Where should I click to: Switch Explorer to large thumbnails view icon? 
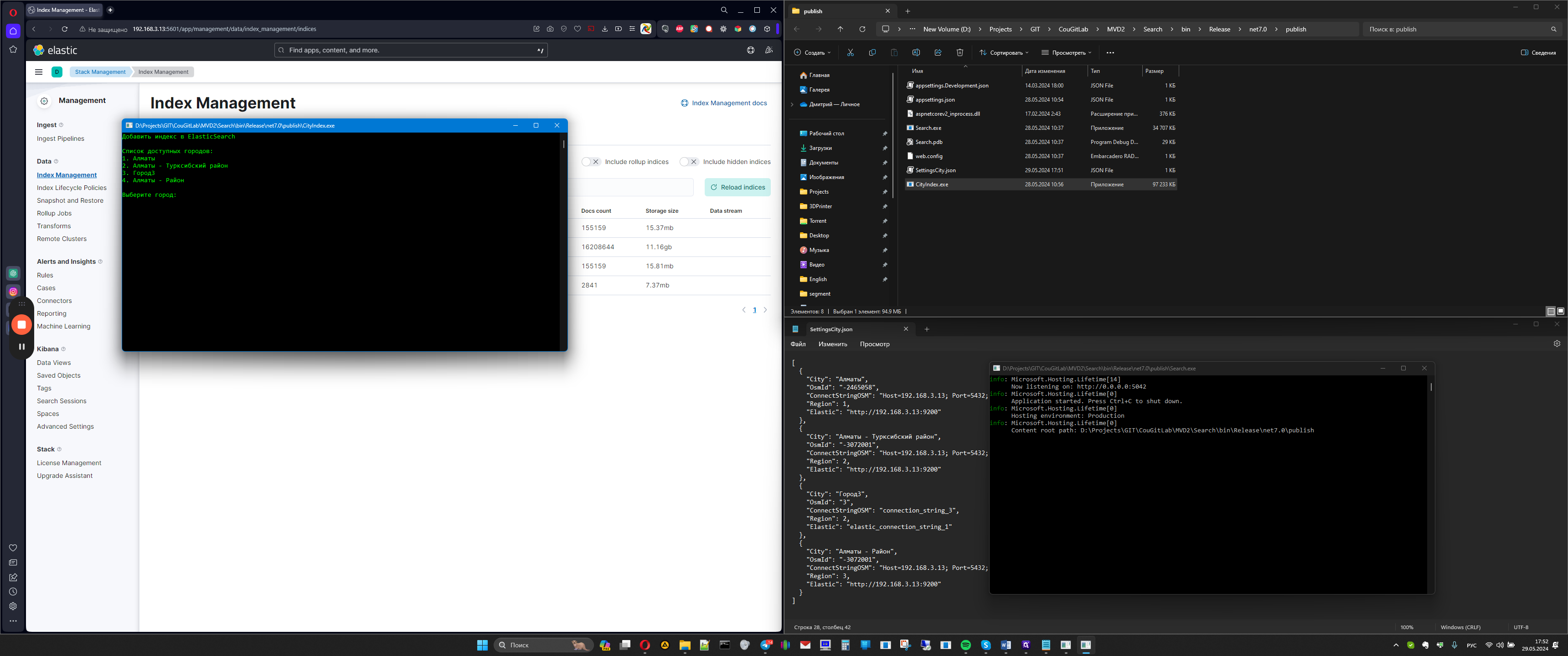[x=1561, y=311]
